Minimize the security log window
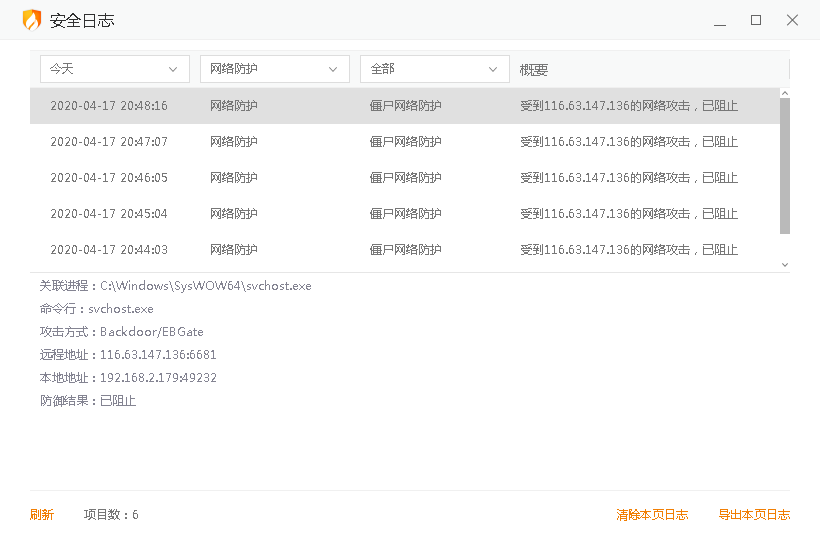 720,20
